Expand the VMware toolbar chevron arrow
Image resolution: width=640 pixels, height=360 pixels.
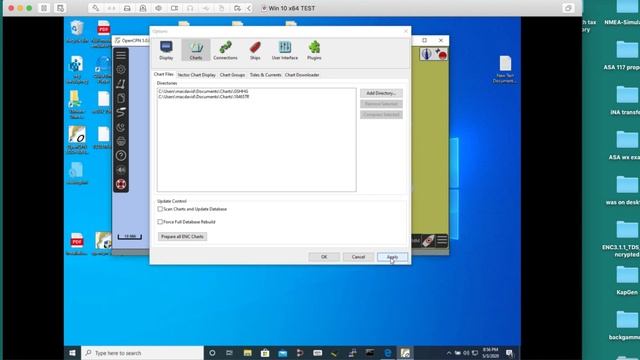point(249,8)
